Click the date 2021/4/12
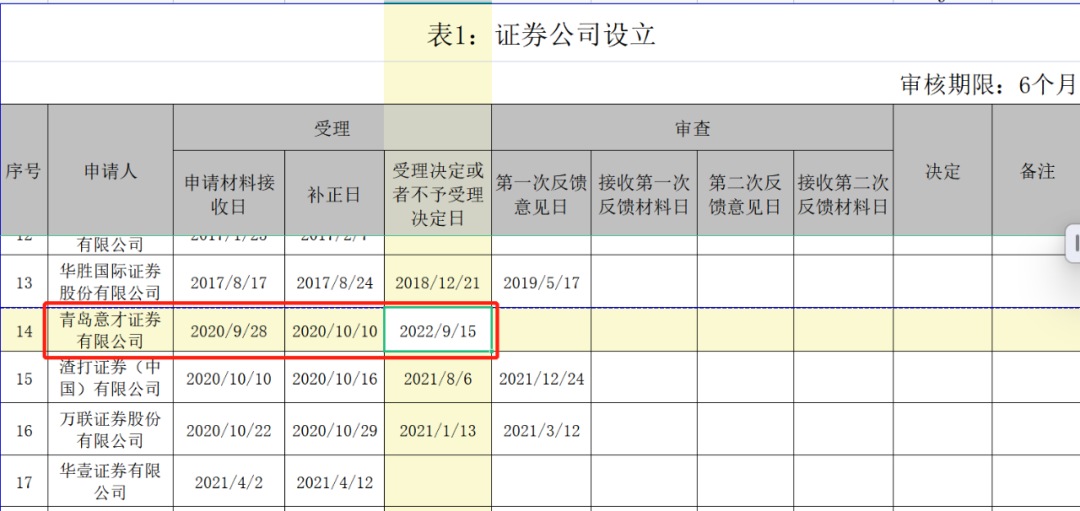The width and height of the screenshot is (1080, 511). [334, 481]
